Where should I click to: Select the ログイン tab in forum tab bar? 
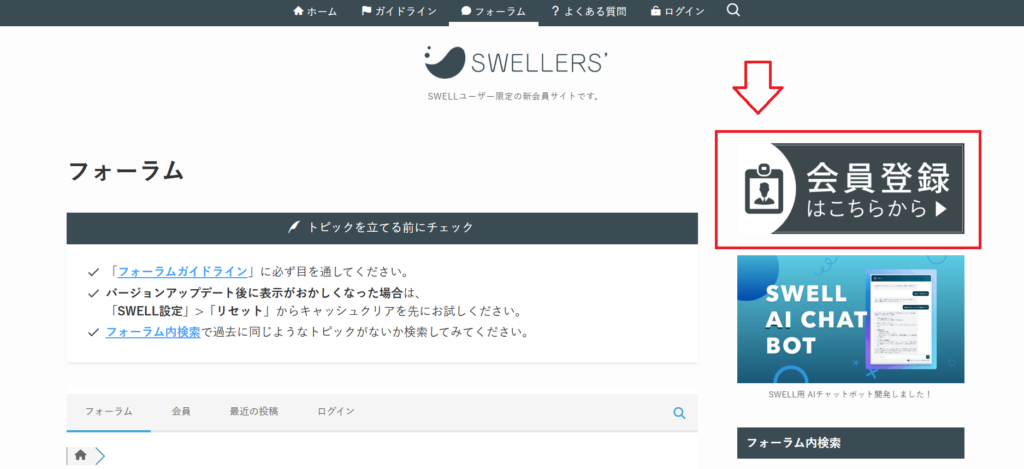tap(336, 412)
